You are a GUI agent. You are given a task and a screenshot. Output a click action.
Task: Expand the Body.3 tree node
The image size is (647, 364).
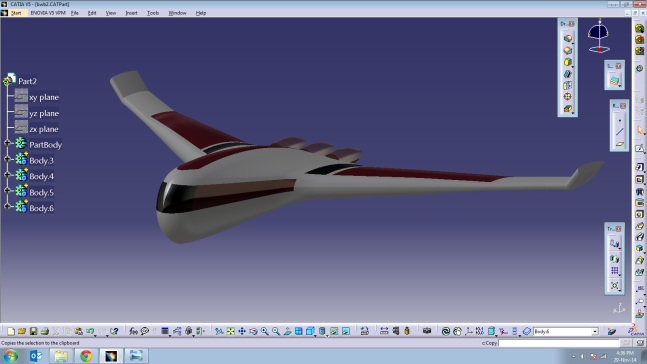(7, 159)
